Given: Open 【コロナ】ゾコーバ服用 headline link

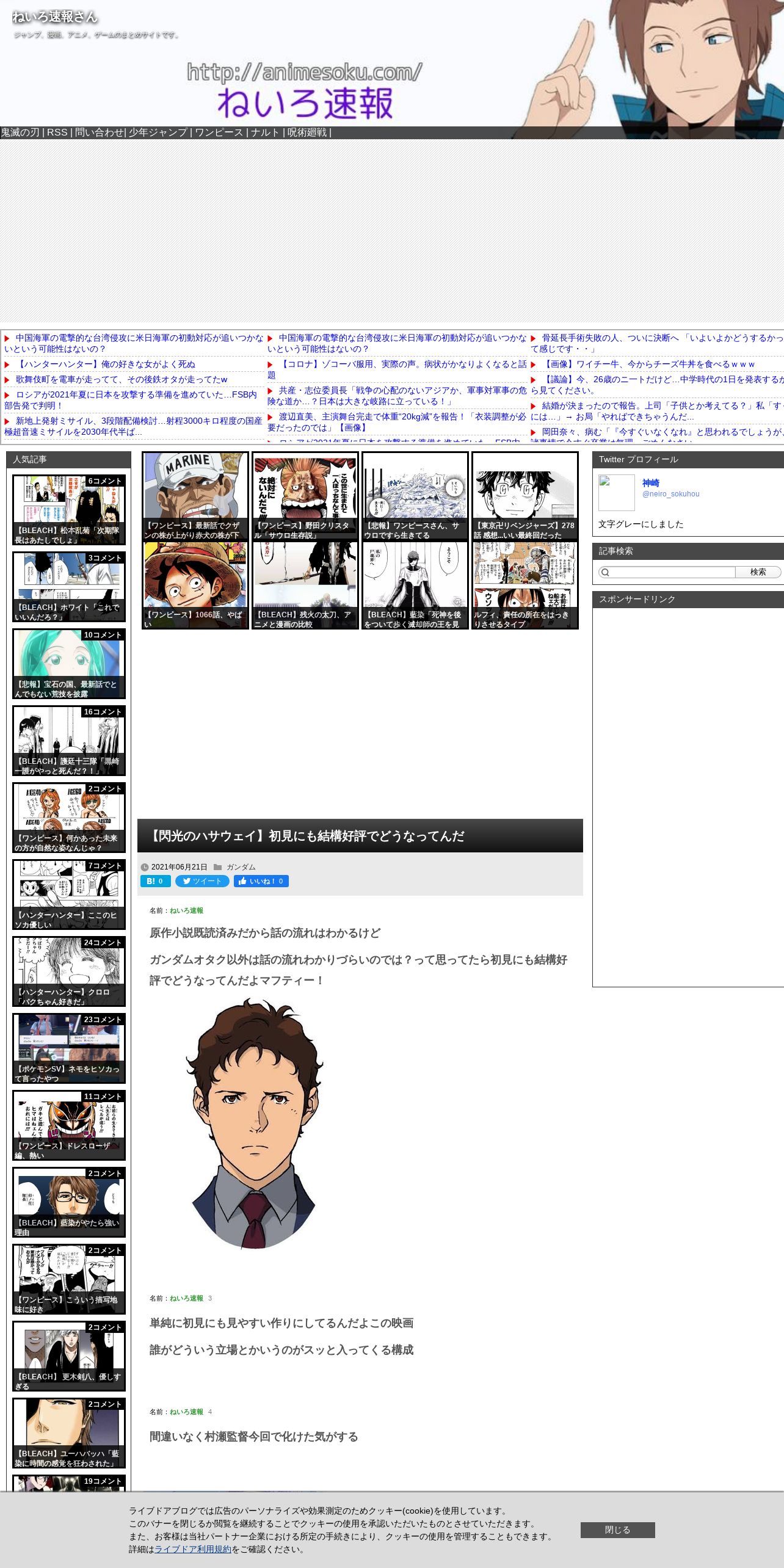Looking at the screenshot, I should [x=397, y=369].
